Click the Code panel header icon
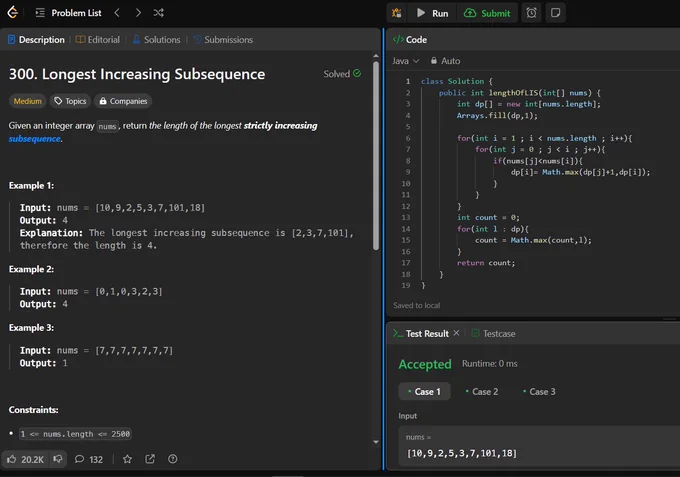This screenshot has width=680, height=477. tap(398, 39)
